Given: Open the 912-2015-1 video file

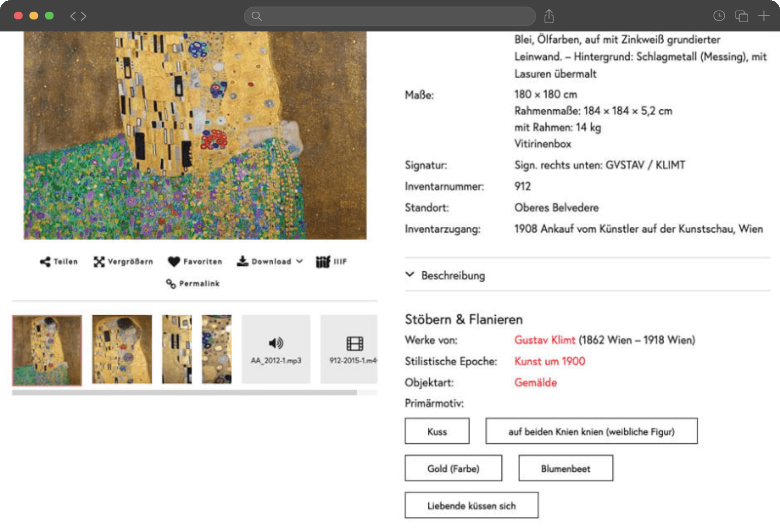Looking at the screenshot, I should click(349, 349).
